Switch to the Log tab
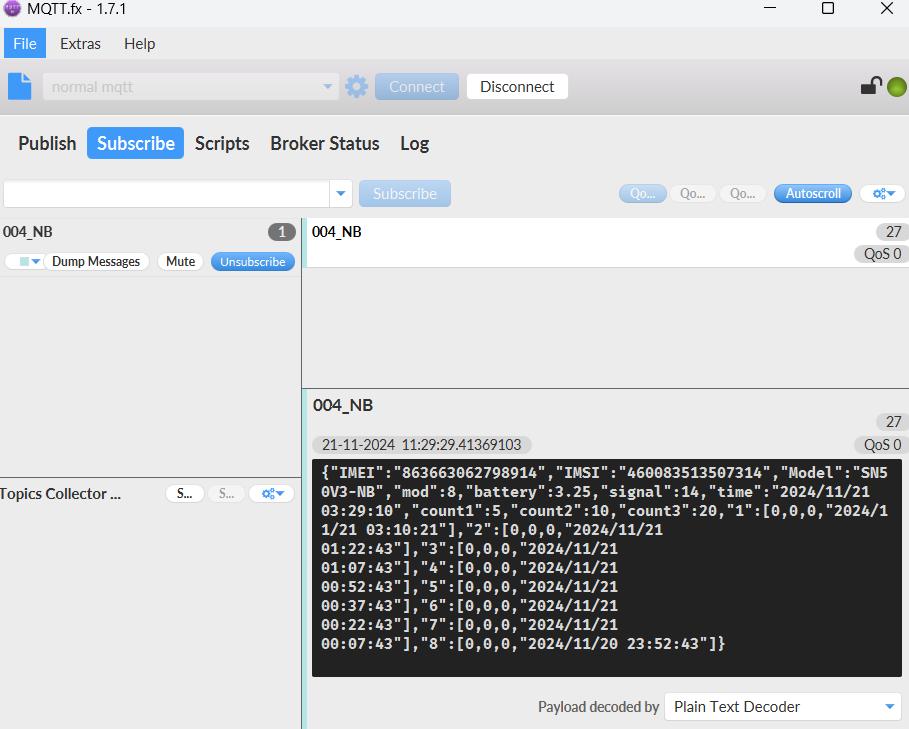909x729 pixels. [414, 143]
